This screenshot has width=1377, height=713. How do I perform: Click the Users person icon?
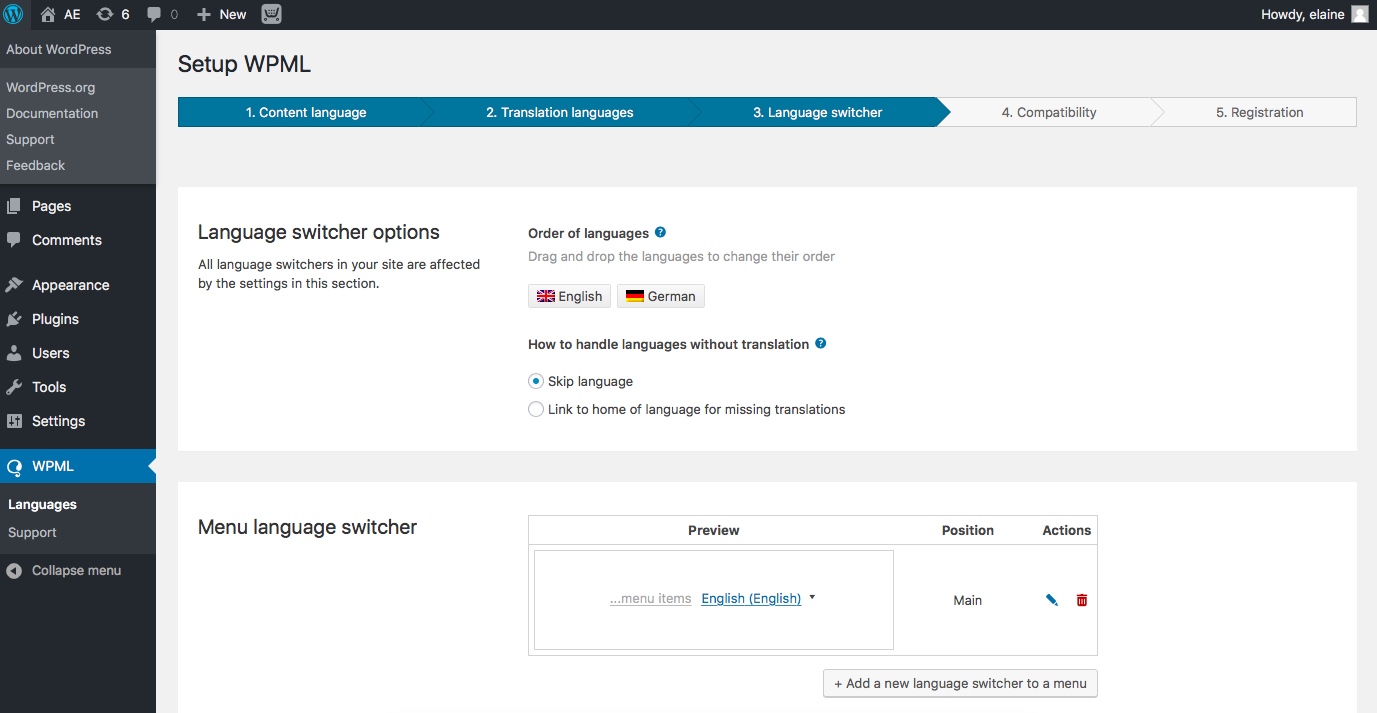14,353
